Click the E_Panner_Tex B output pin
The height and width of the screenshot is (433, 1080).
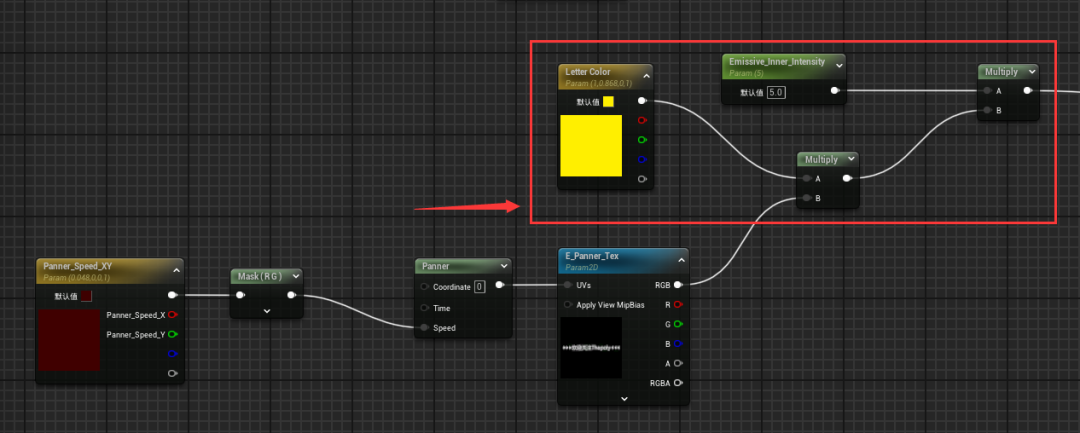(678, 344)
